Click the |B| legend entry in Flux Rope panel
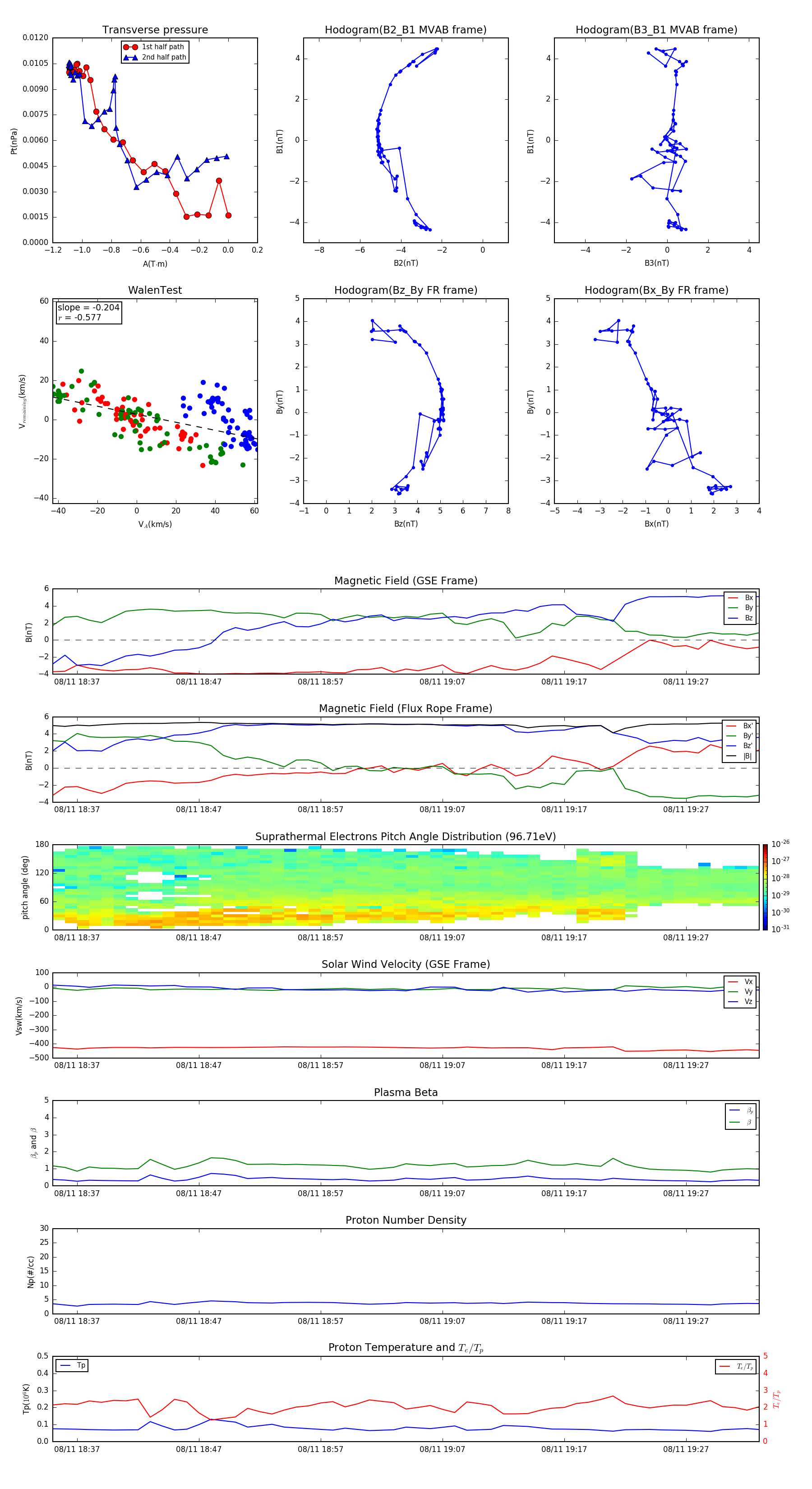Viewport: 812px width, 1489px height. tap(740, 756)
